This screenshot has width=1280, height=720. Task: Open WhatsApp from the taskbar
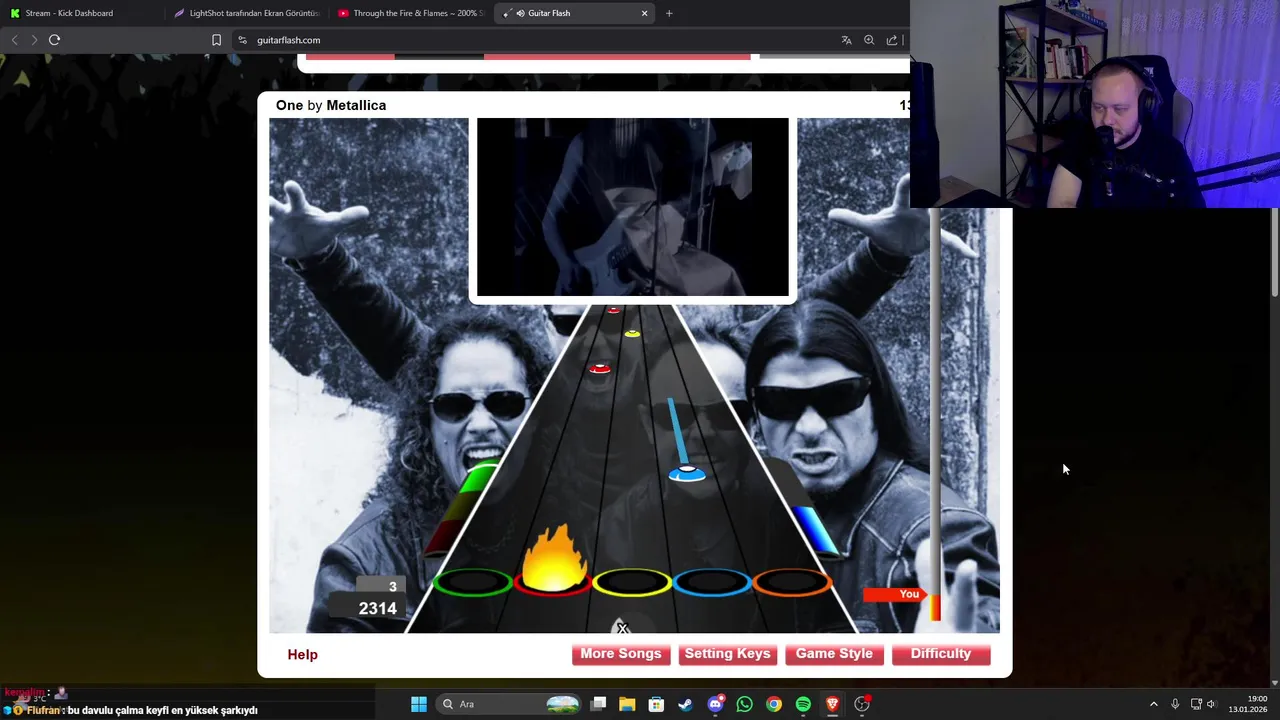pos(744,704)
